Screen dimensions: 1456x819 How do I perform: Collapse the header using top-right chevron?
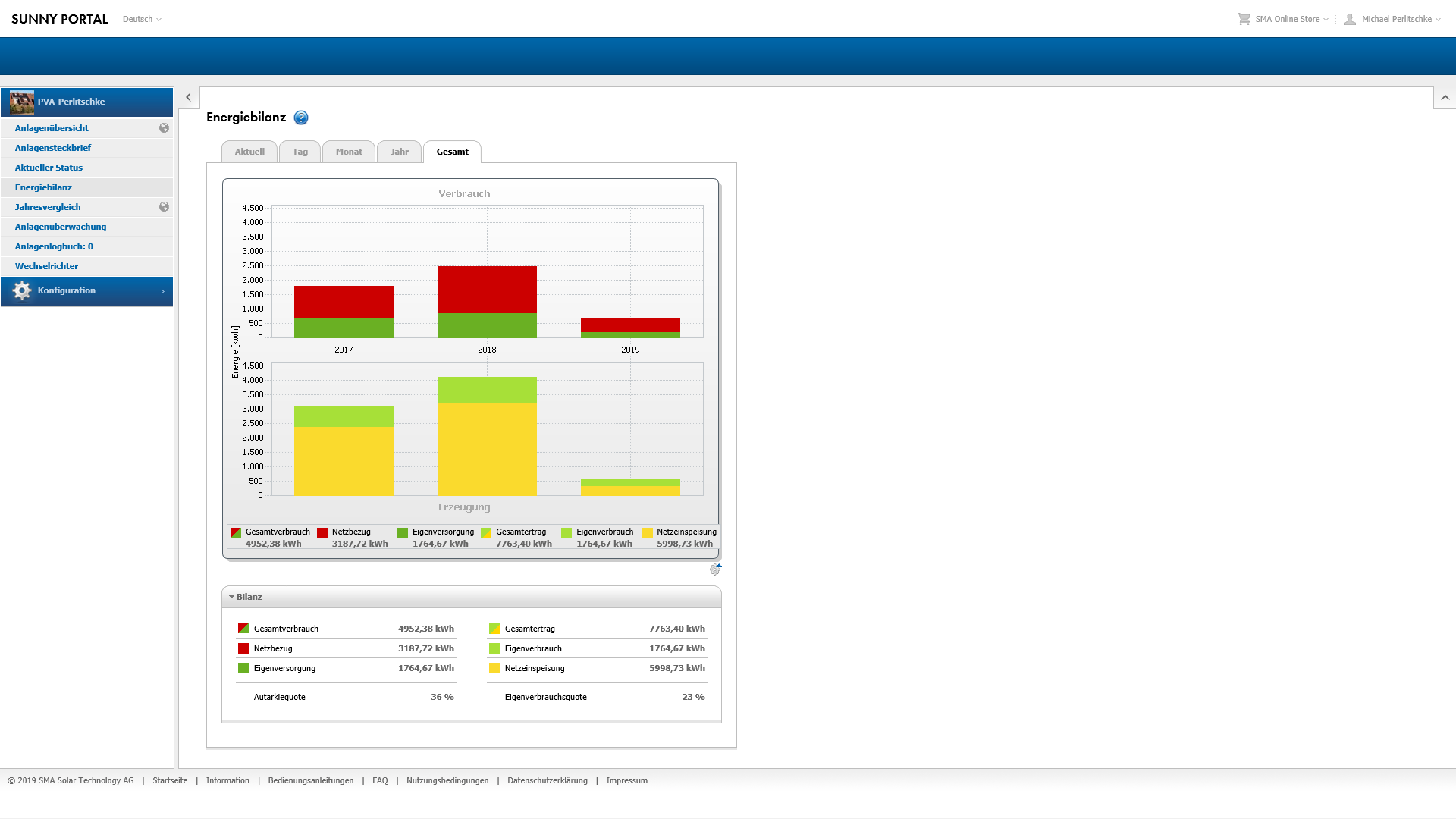tap(1445, 98)
